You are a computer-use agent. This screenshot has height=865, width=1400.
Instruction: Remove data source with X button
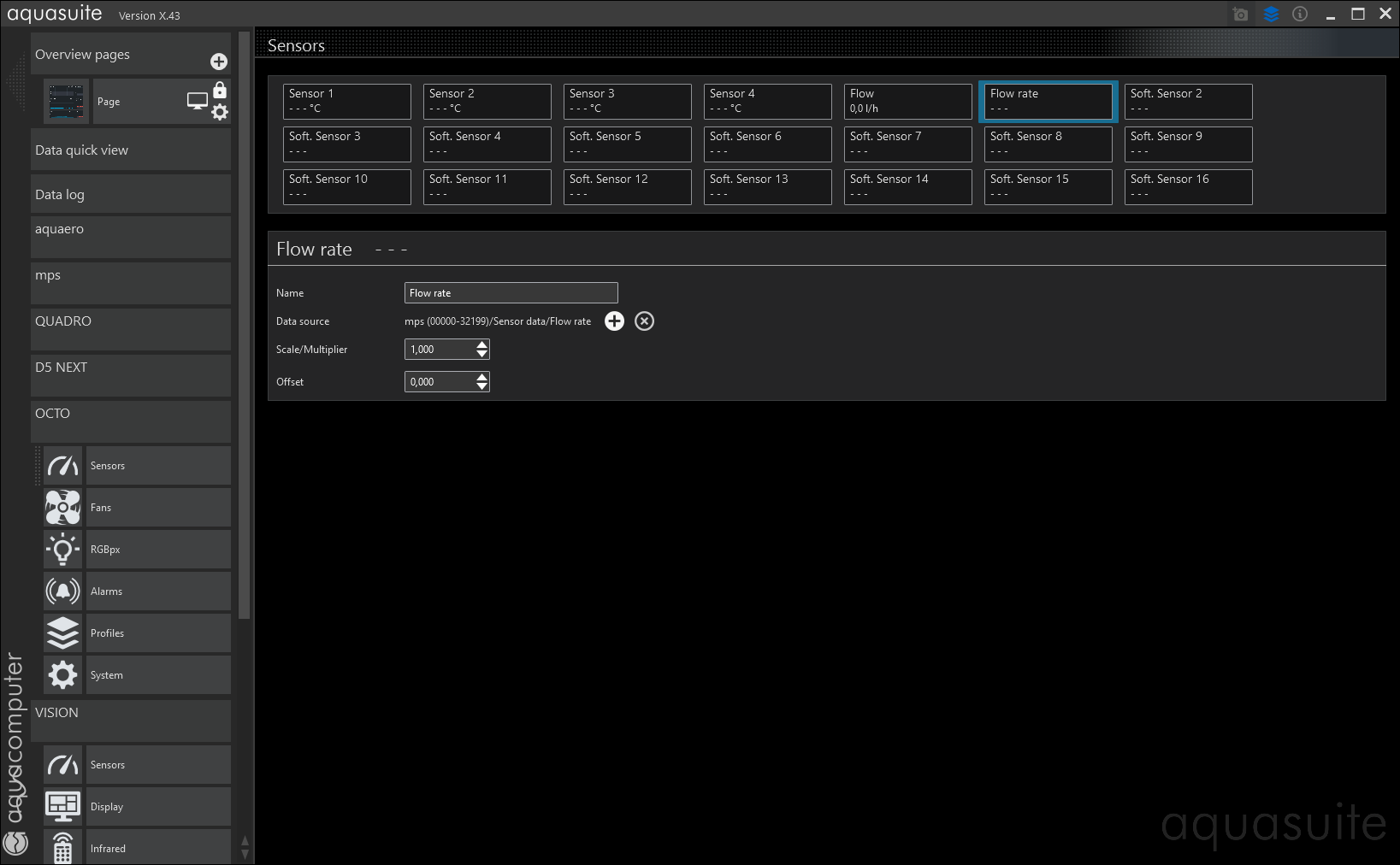click(645, 321)
